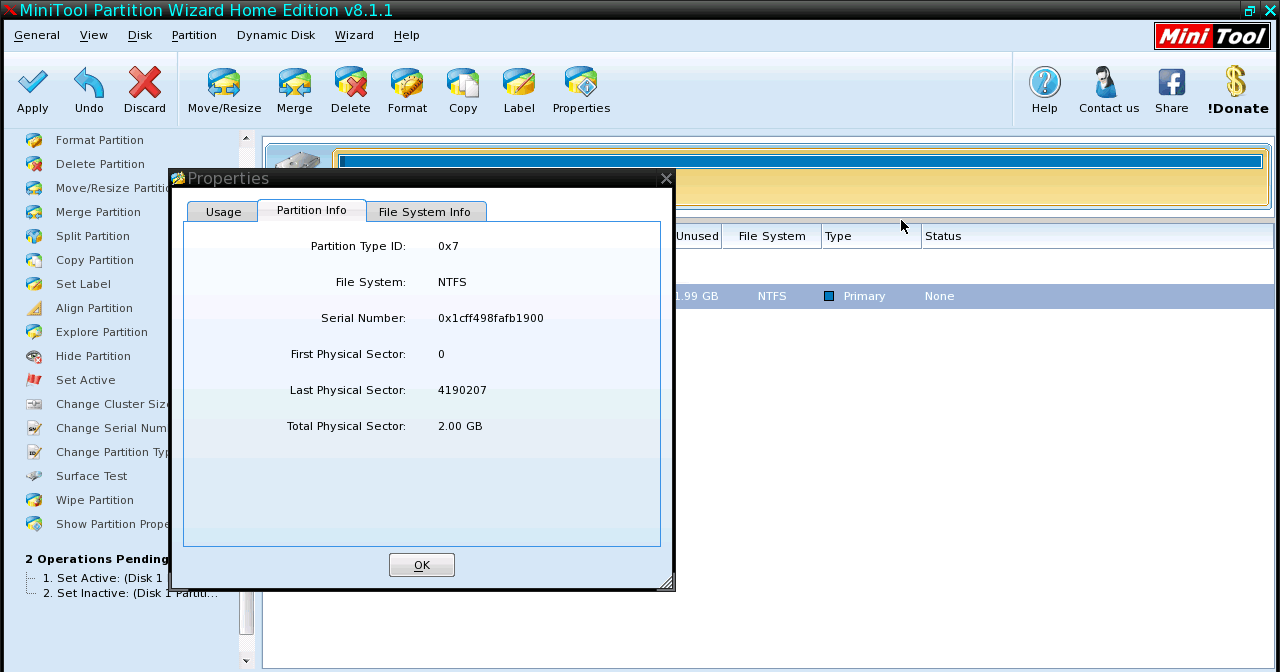Click the Merge partition toolbar icon
Image resolution: width=1280 pixels, height=672 pixels.
[294, 83]
